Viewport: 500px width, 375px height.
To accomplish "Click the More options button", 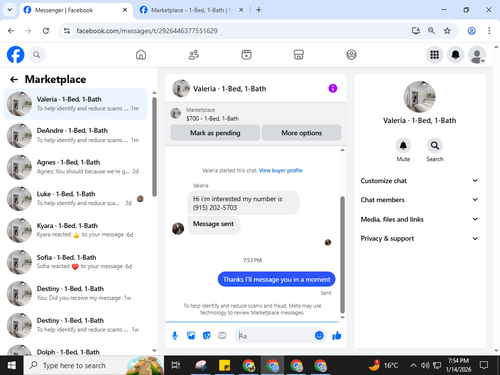I will tap(302, 133).
